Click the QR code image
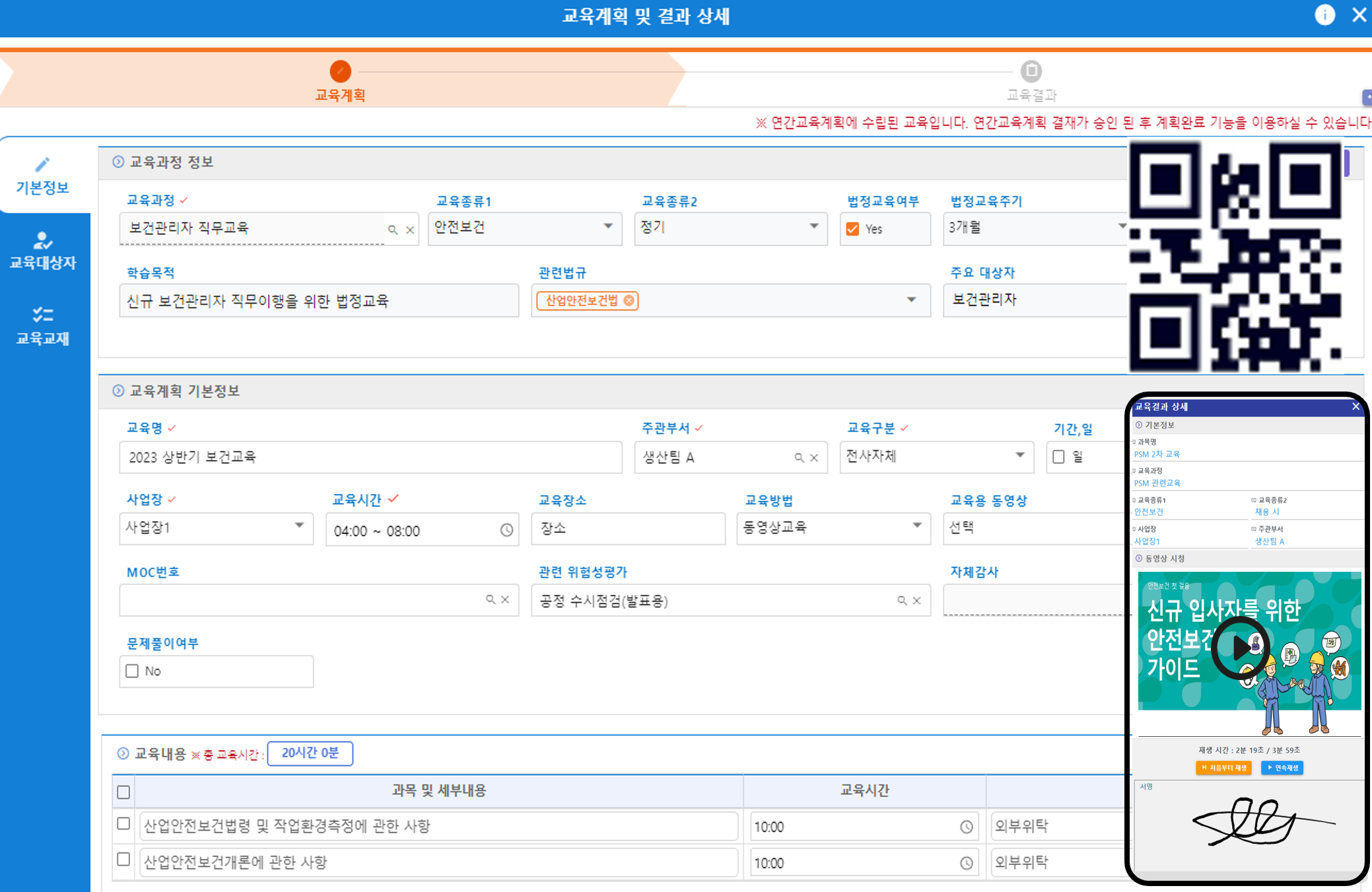The width and height of the screenshot is (1372, 892). click(1235, 256)
